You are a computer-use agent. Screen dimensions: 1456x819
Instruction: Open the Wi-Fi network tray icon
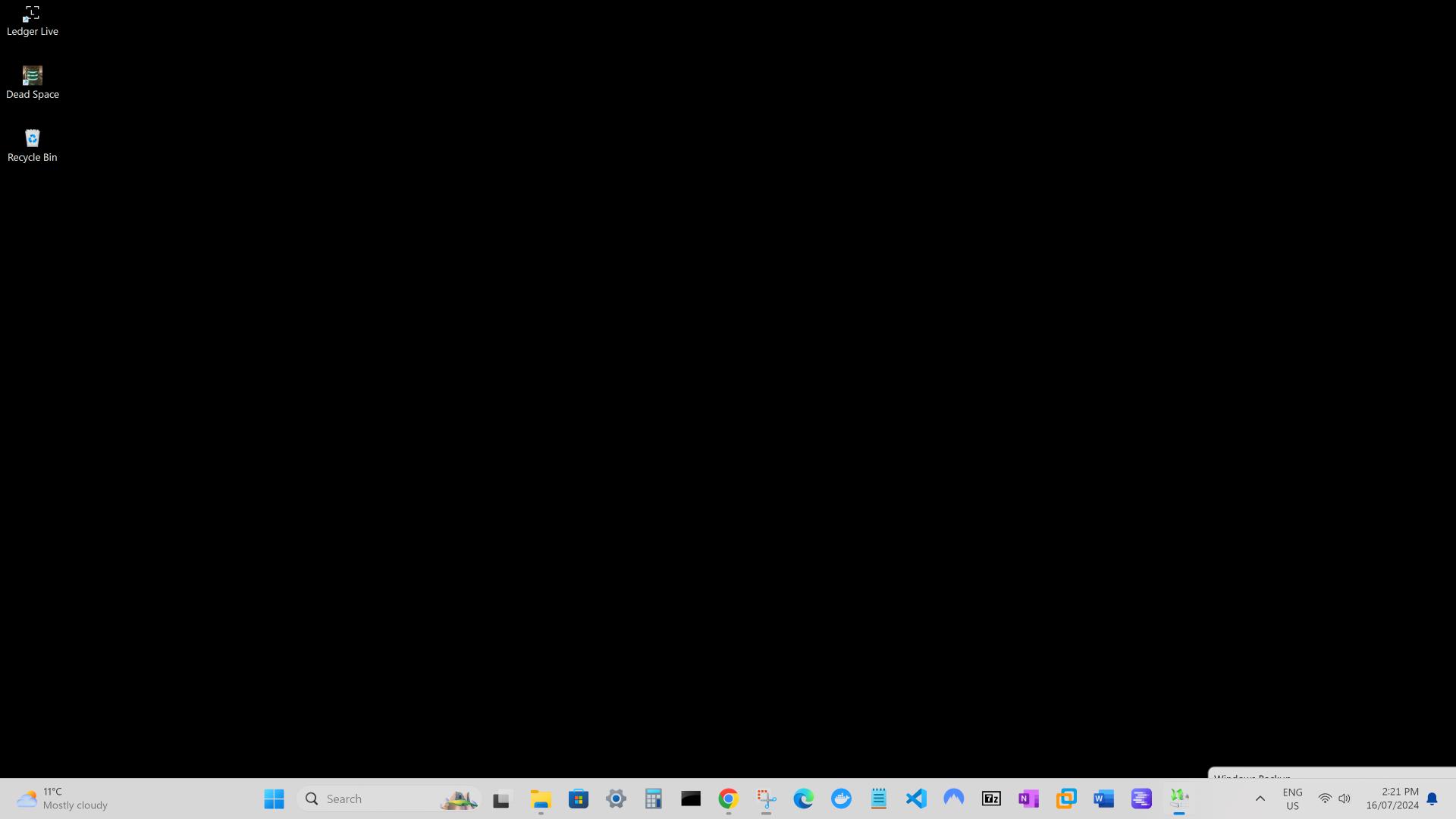pyautogui.click(x=1325, y=799)
